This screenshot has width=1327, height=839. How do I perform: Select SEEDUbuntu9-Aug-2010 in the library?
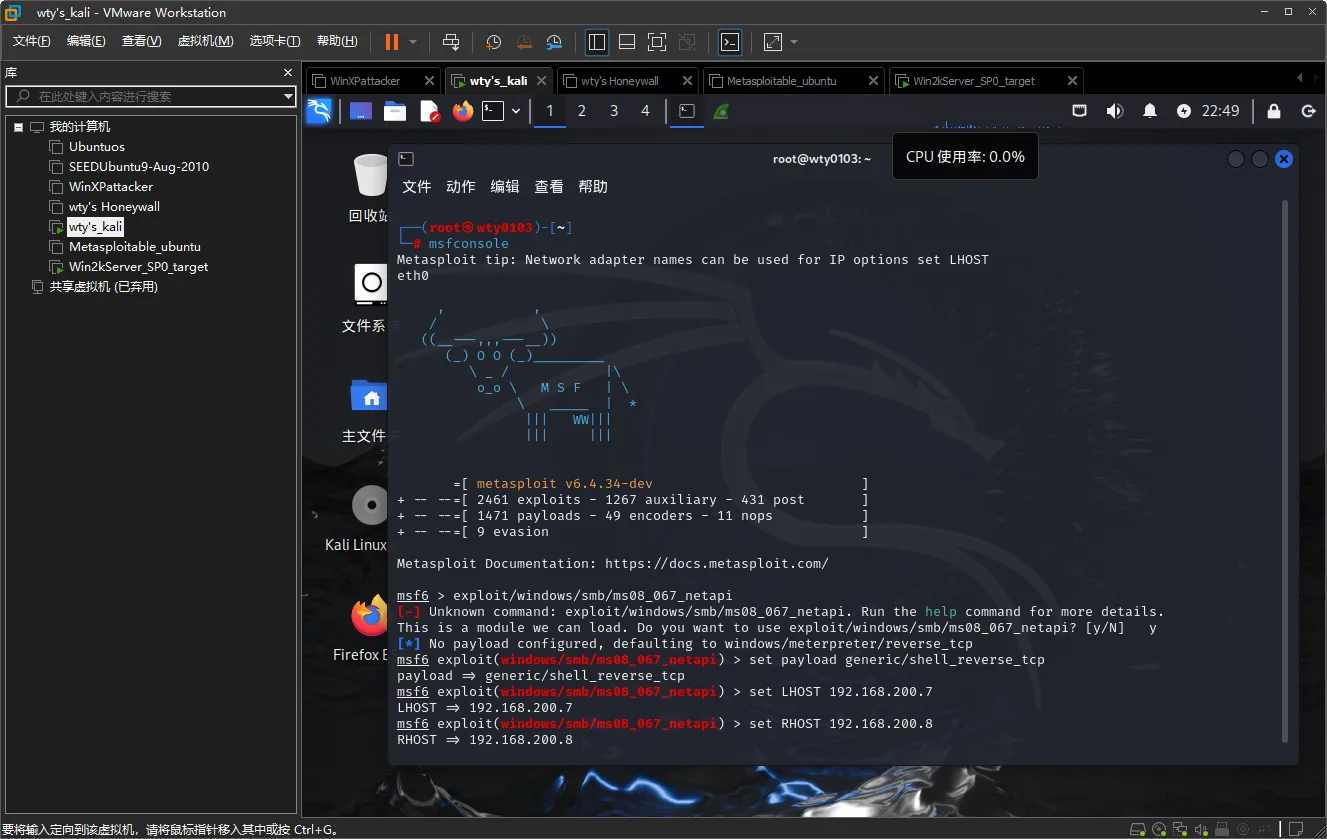139,167
